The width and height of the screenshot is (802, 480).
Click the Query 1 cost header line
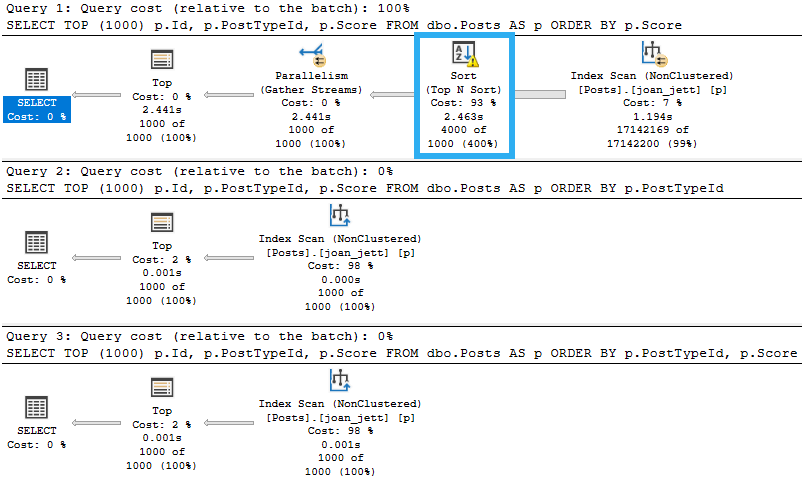208,9
